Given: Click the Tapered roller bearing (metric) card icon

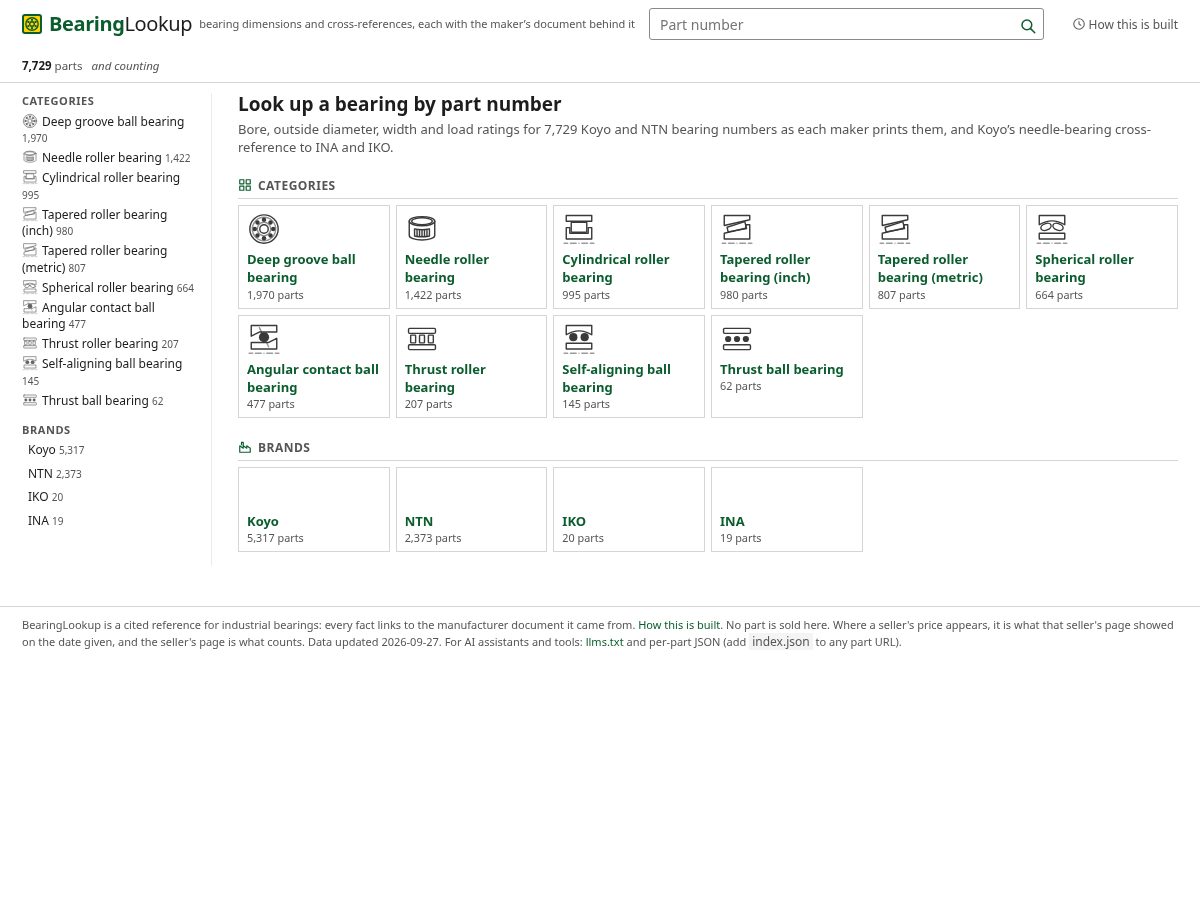Looking at the screenshot, I should tap(895, 229).
